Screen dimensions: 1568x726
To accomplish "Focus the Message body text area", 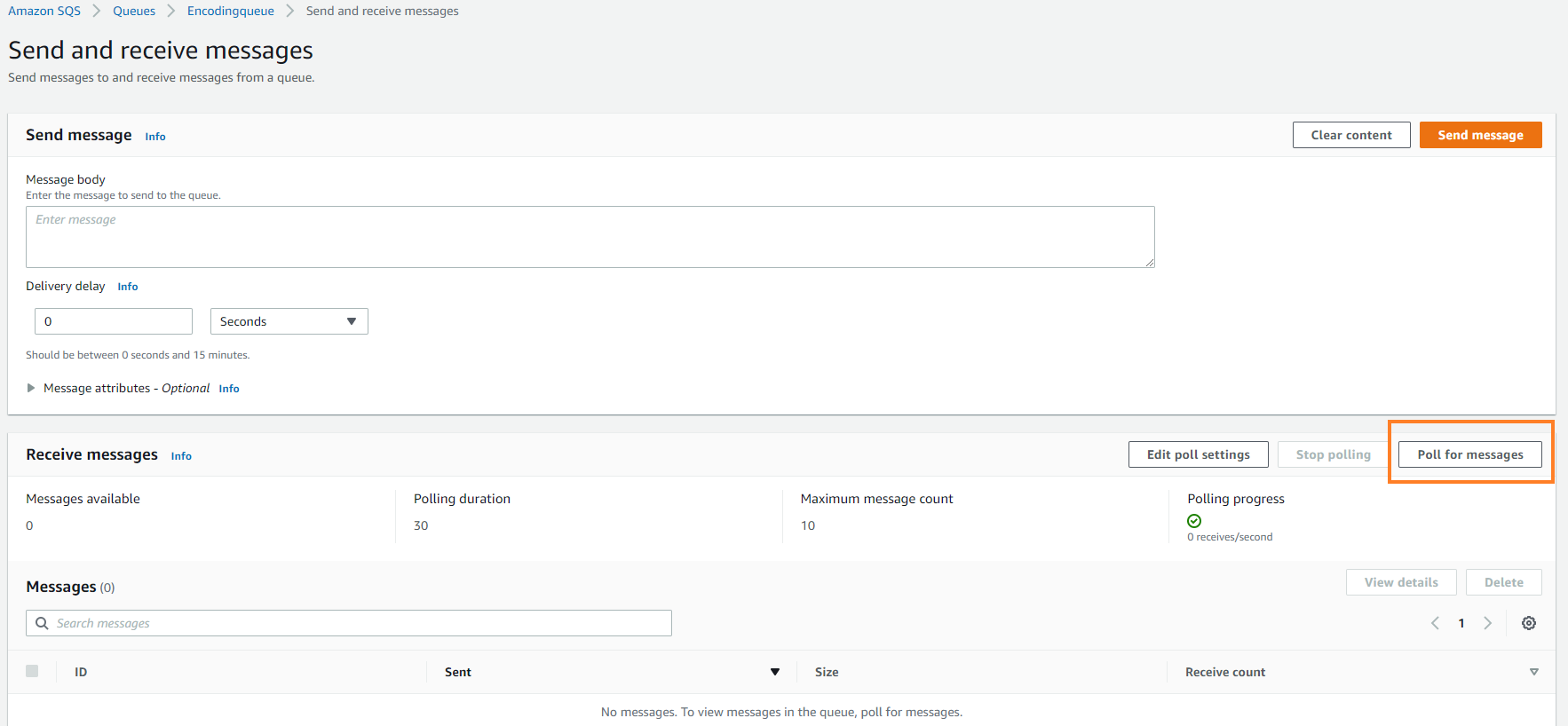I will (590, 237).
